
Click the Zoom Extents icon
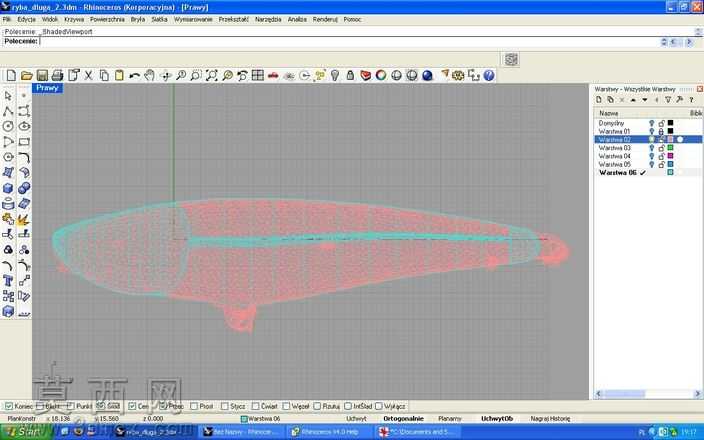(x=211, y=75)
